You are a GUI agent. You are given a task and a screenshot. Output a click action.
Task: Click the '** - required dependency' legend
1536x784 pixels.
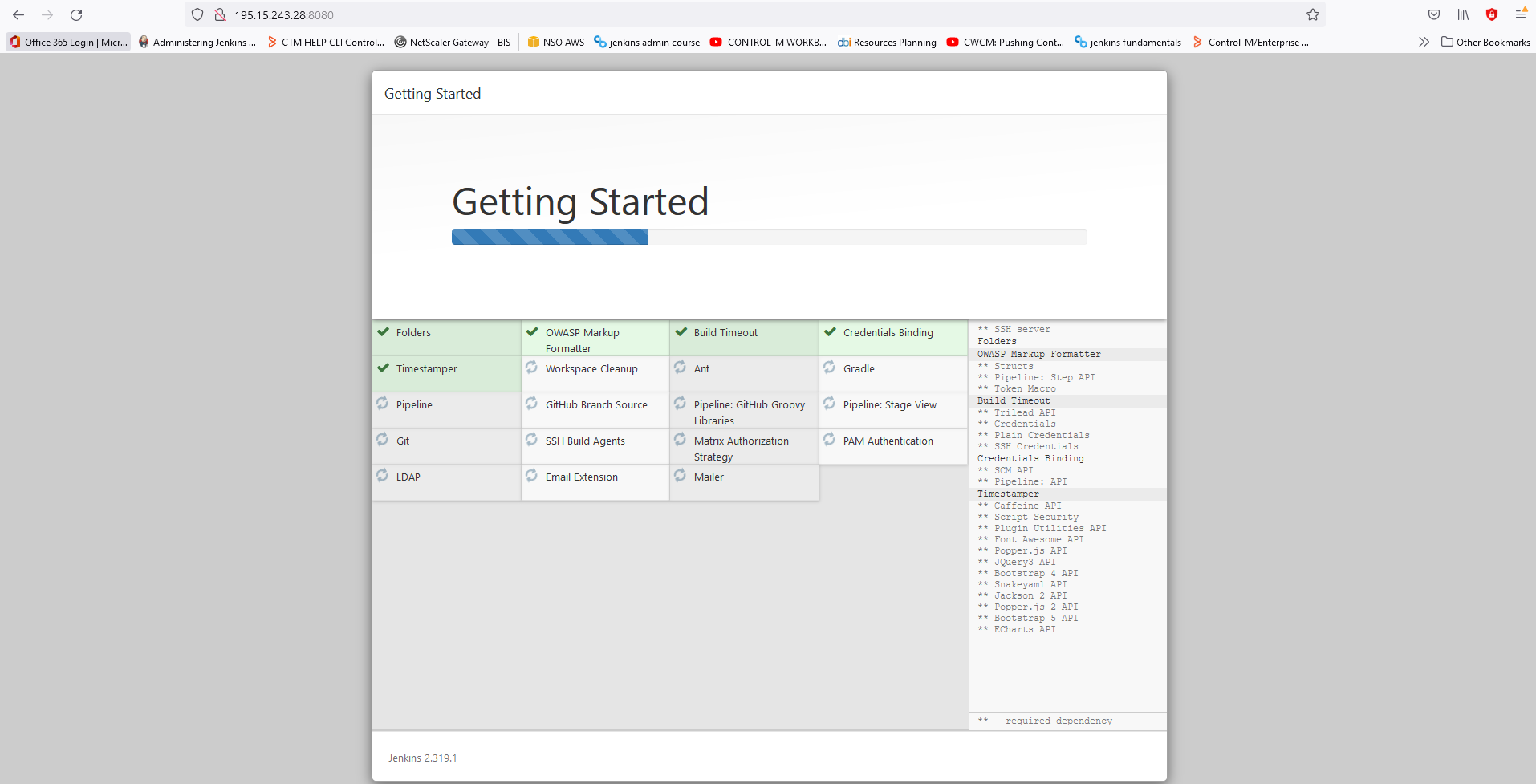pos(1045,721)
